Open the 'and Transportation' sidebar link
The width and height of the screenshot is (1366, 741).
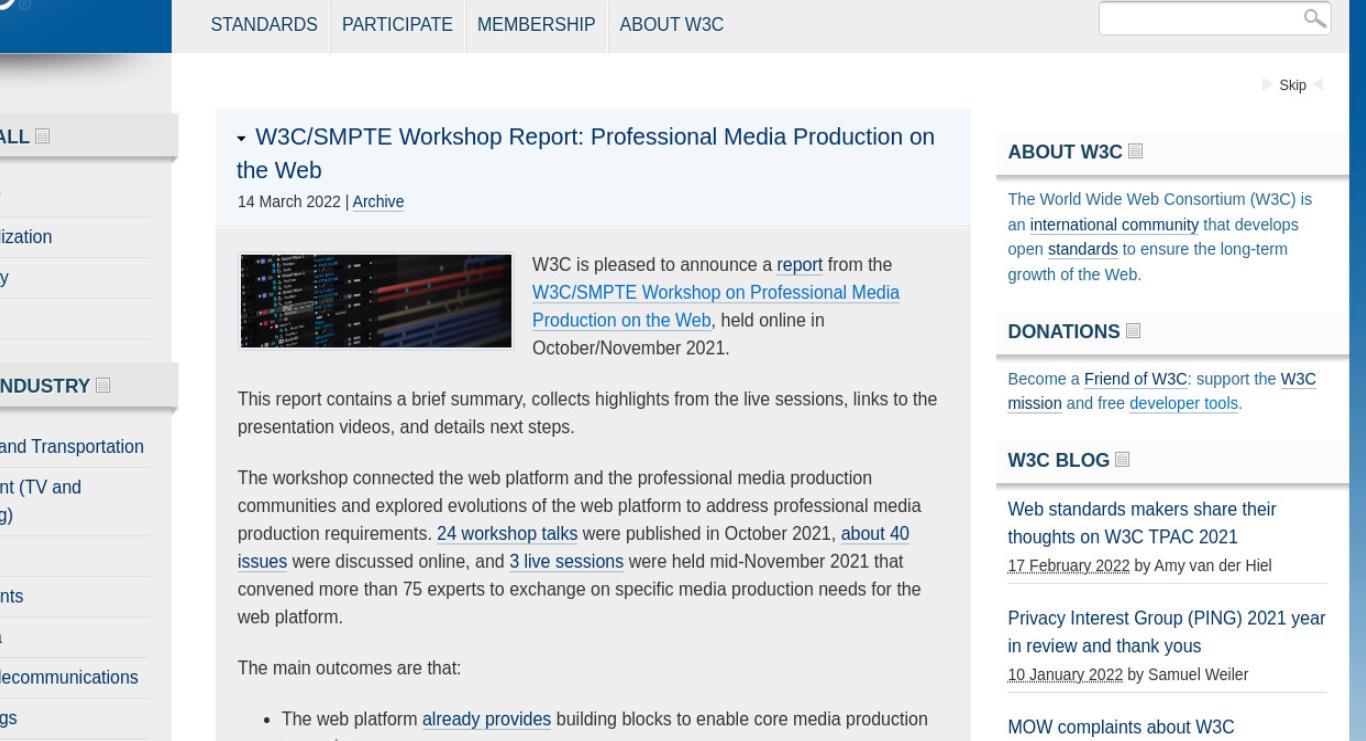point(72,446)
